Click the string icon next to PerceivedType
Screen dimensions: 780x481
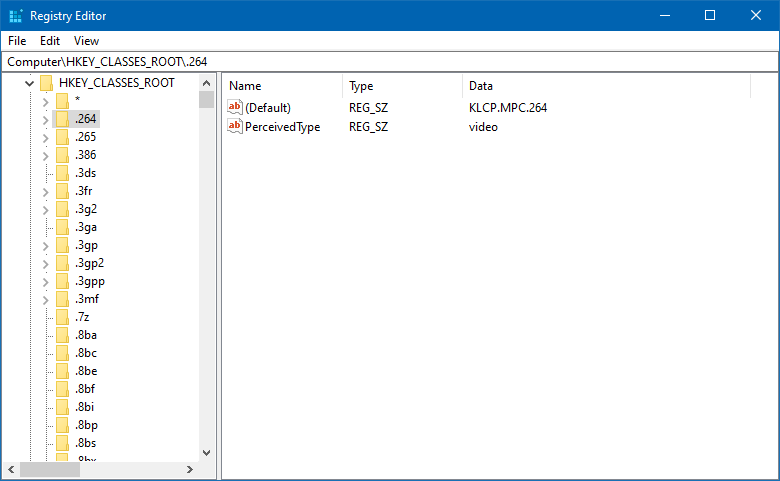click(x=235, y=127)
